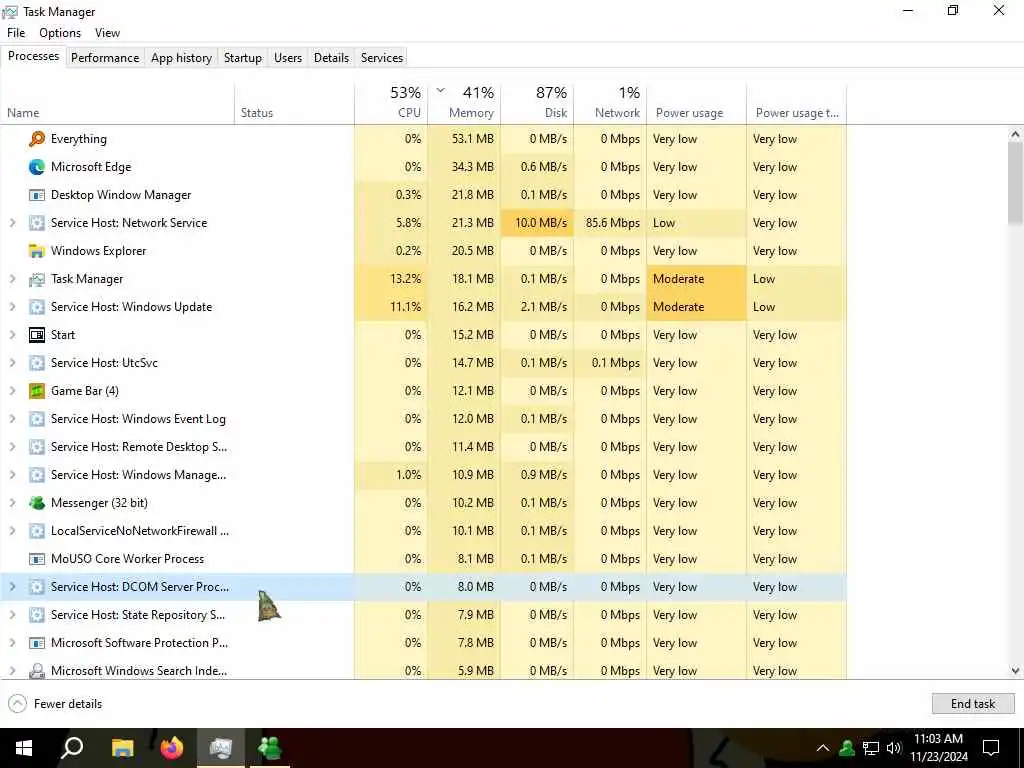Expand the Messenger (32 bit) group

click(12, 503)
